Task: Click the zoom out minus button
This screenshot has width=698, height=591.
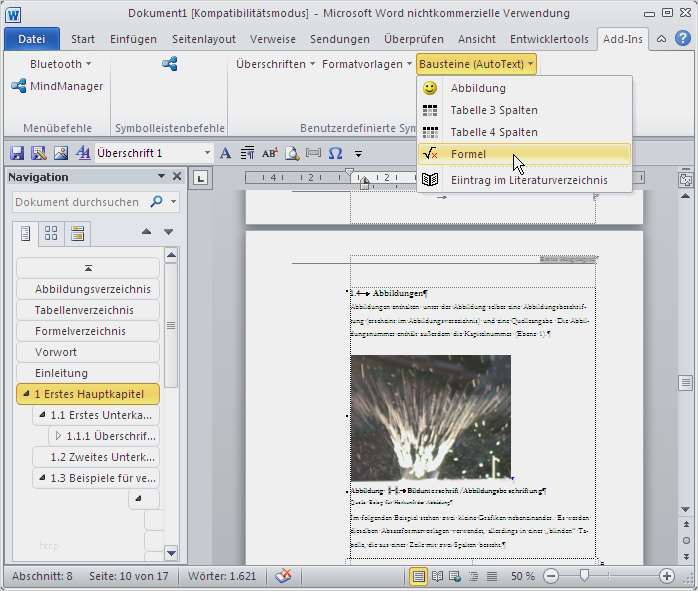Action: [551, 576]
